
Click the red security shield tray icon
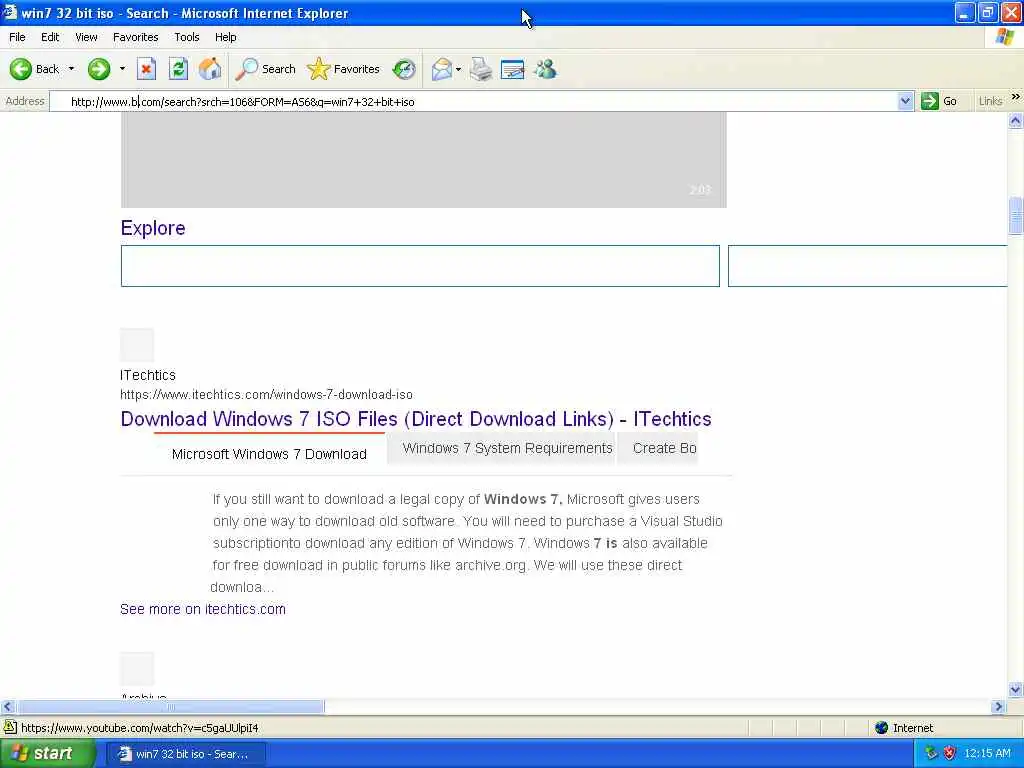[x=950, y=754]
